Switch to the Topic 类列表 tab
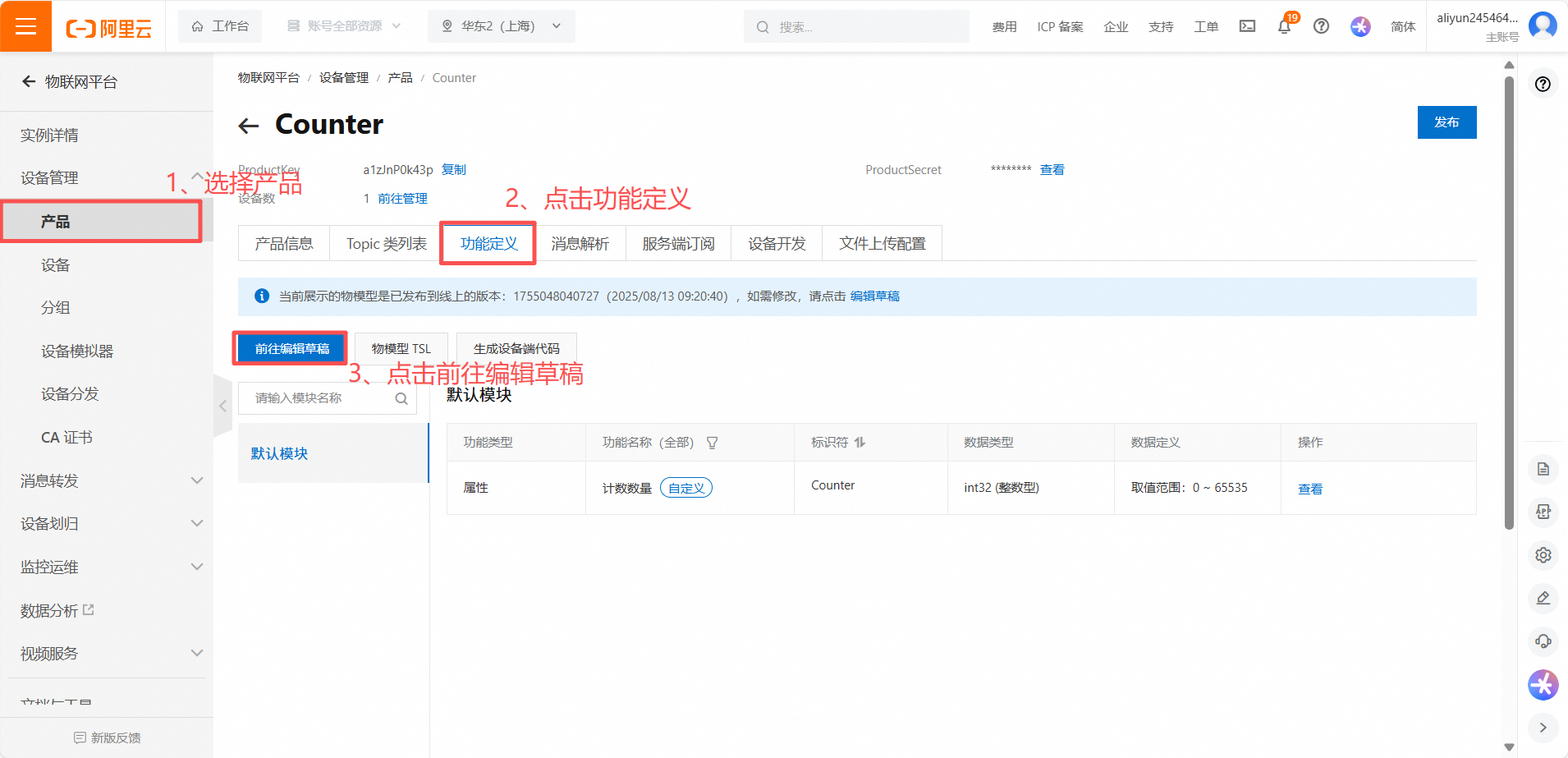 (x=386, y=244)
